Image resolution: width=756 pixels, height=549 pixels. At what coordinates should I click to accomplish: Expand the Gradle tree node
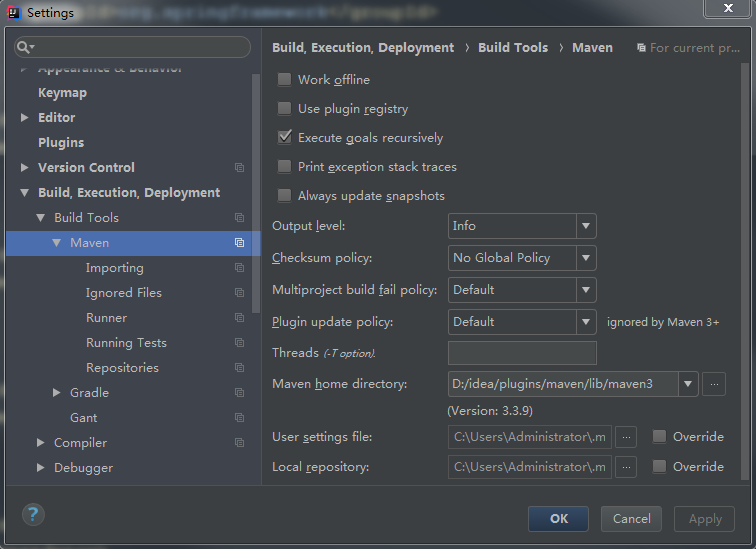(56, 393)
